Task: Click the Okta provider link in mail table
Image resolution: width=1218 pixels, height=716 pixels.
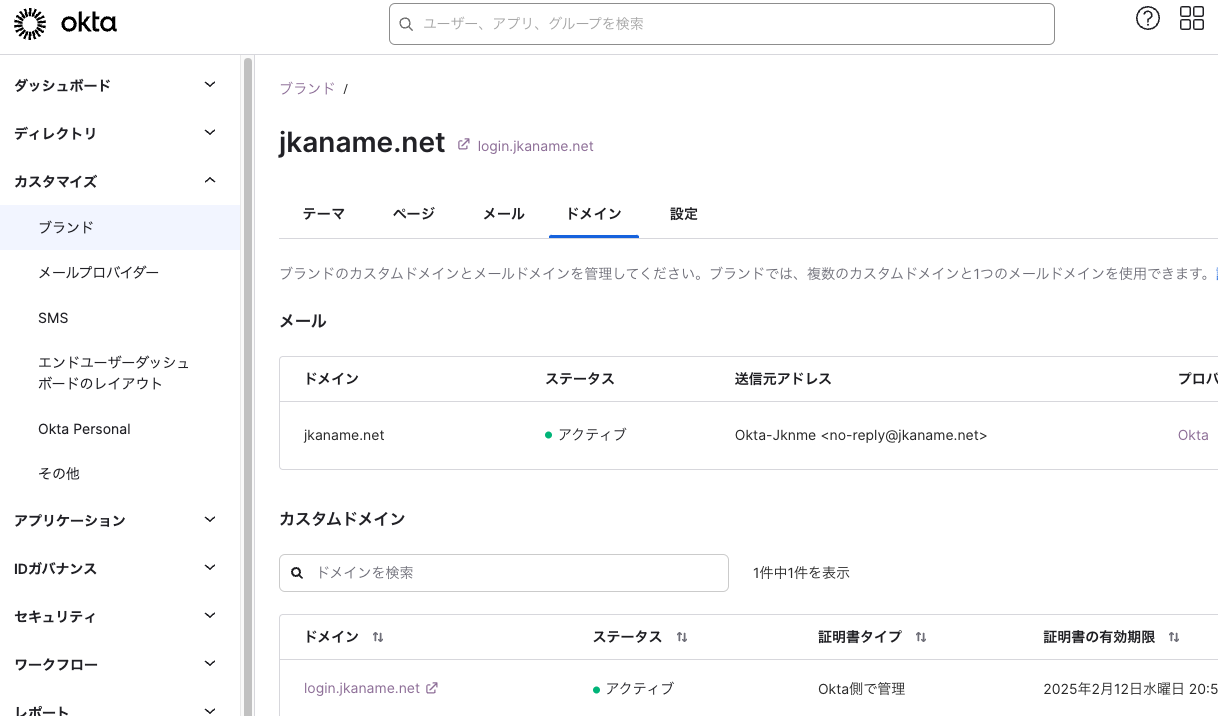Action: pos(1193,435)
